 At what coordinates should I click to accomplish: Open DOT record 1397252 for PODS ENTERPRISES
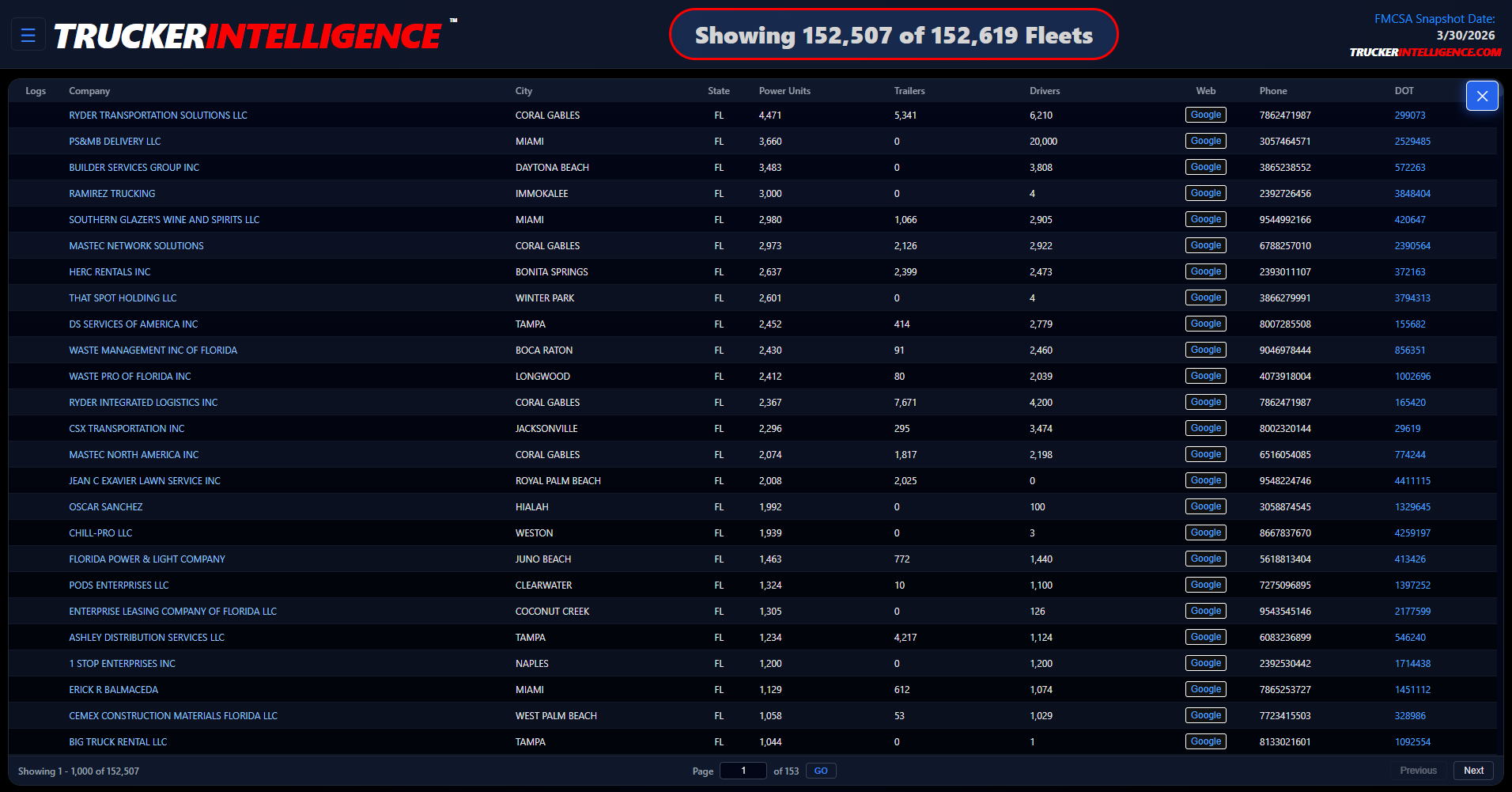[1412, 585]
